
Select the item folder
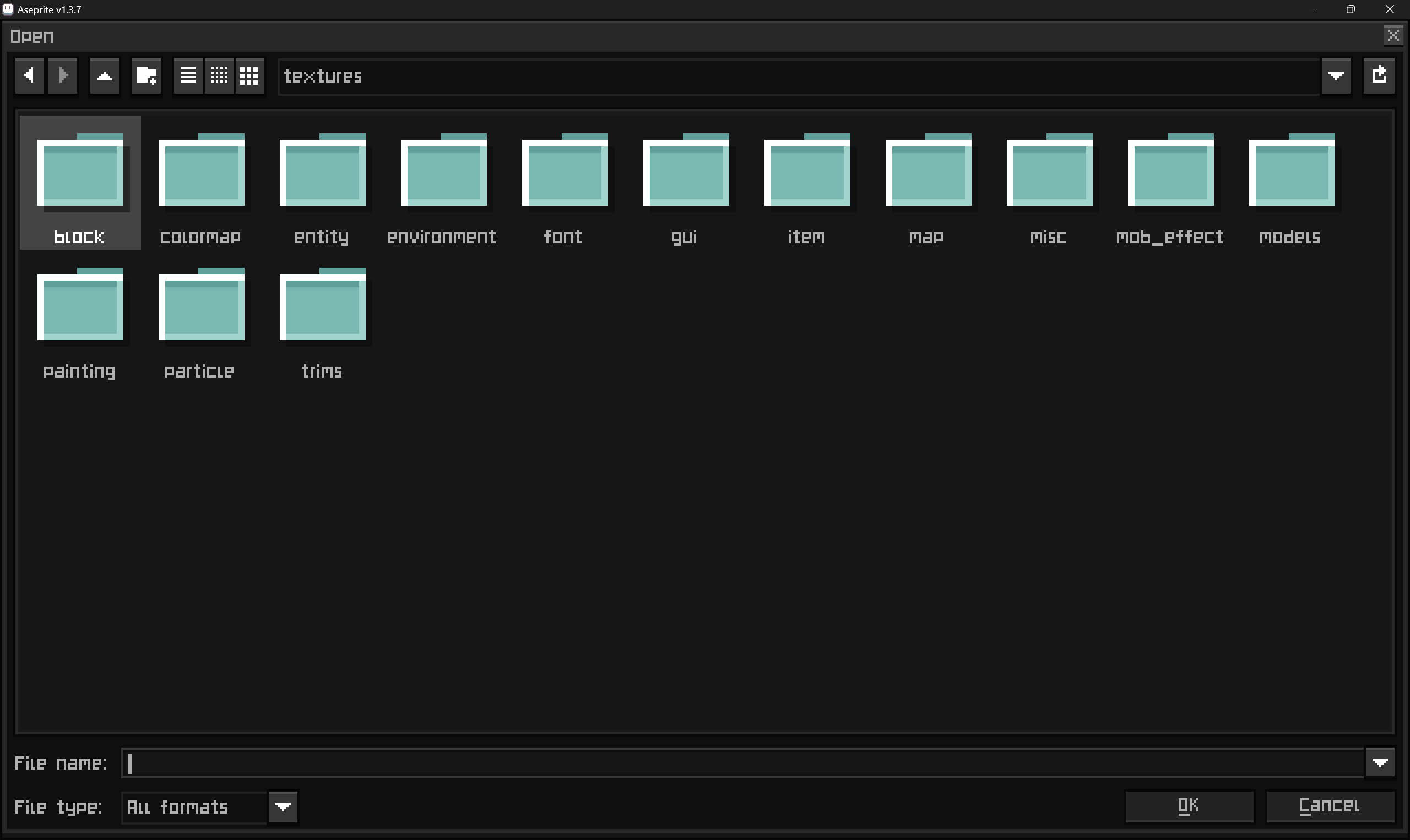coord(806,182)
